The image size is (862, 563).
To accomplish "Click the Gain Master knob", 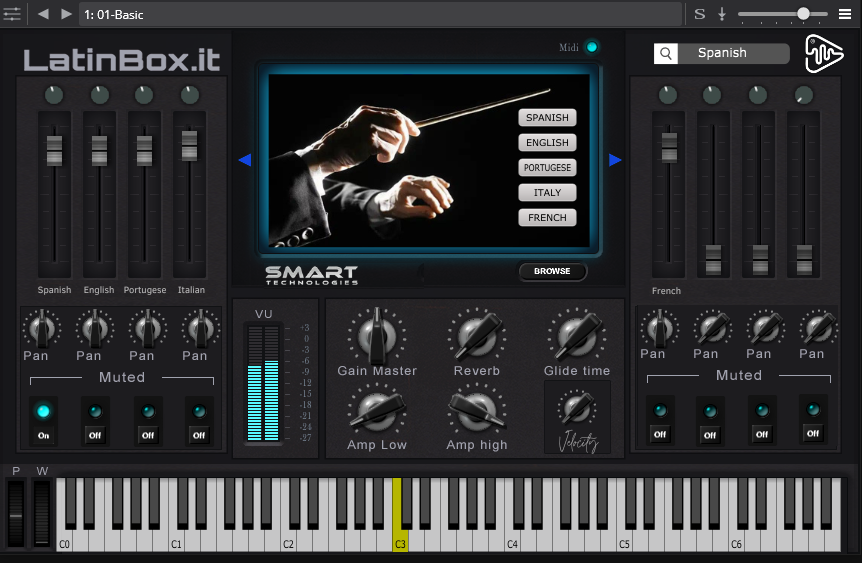I will [x=377, y=335].
